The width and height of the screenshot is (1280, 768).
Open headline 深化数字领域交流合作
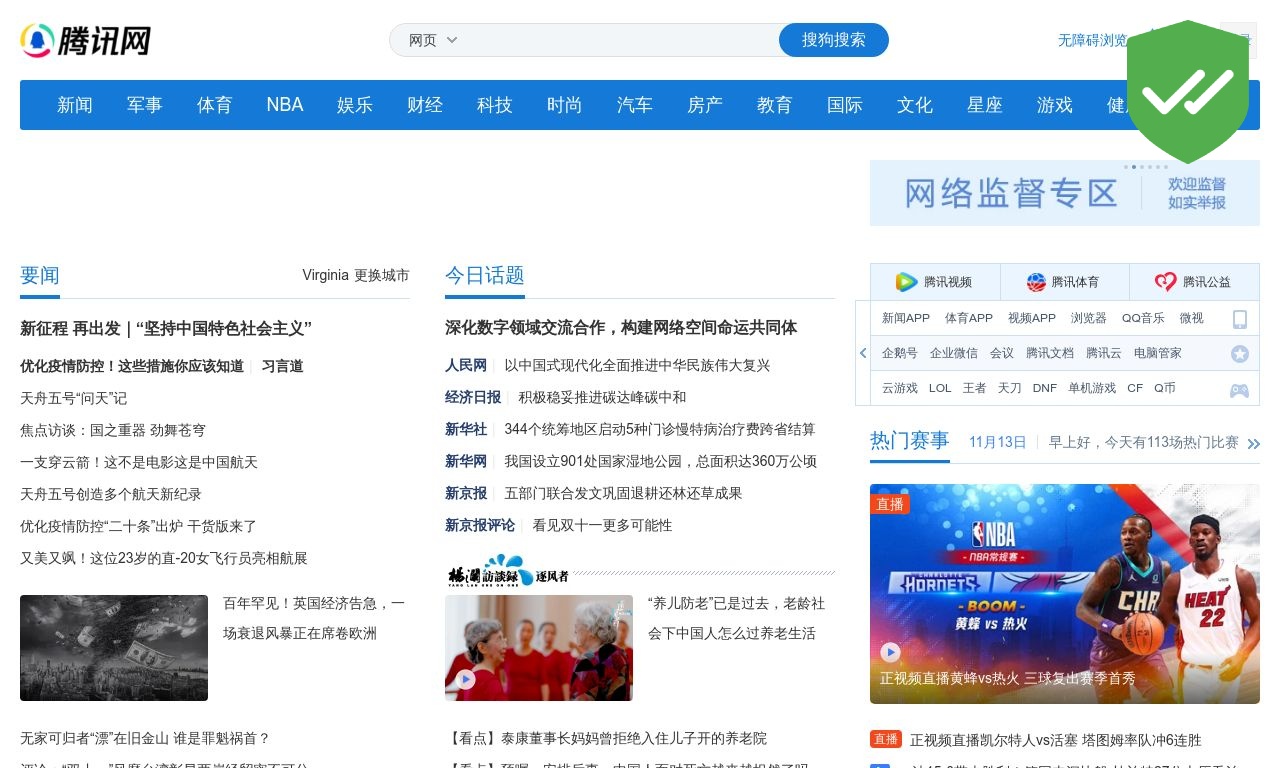[621, 327]
